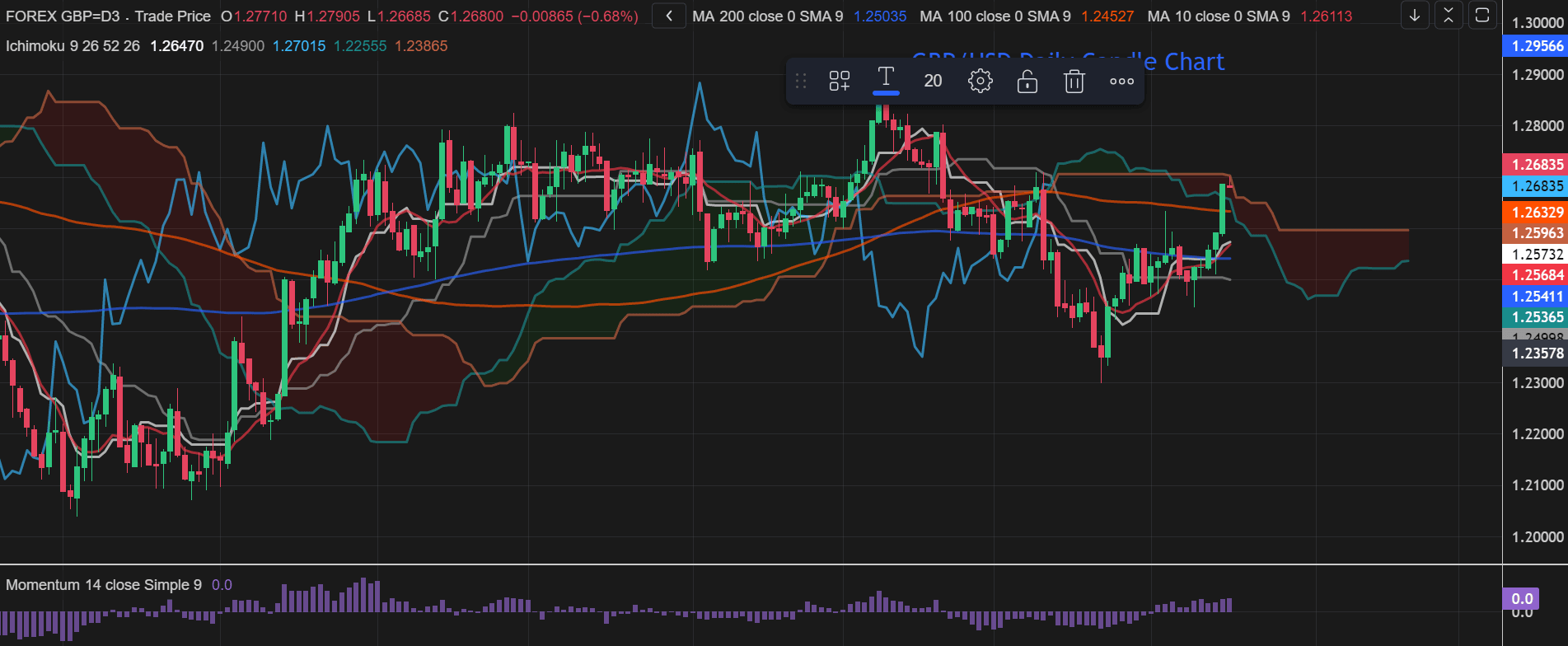Toggle the lock on the text drawing
This screenshot has height=646, width=1568.
(x=1027, y=81)
